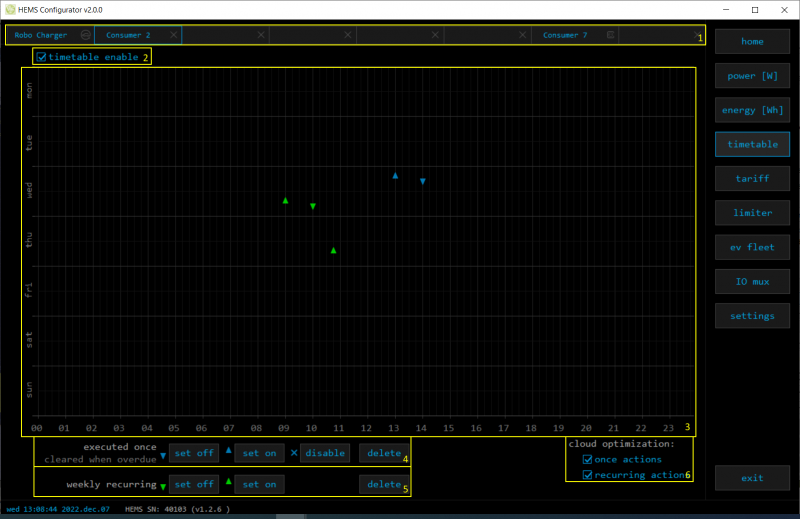Screen dimensions: 800x519
Task: Click the blue down-triangle marker at Wednesday 14:00
Action: click(423, 181)
